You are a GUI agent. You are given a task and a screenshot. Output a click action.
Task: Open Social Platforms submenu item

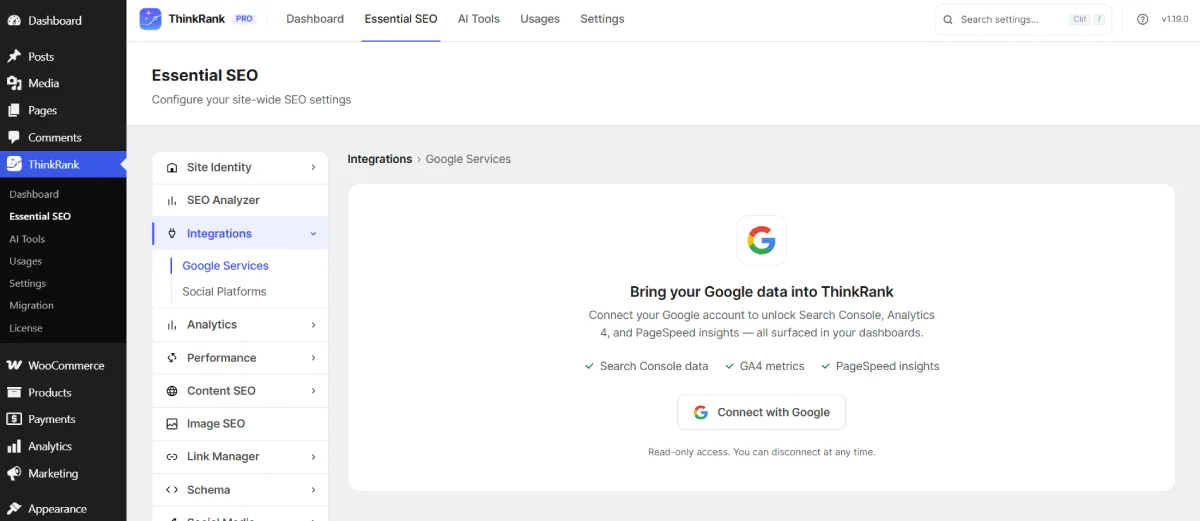pyautogui.click(x=224, y=292)
